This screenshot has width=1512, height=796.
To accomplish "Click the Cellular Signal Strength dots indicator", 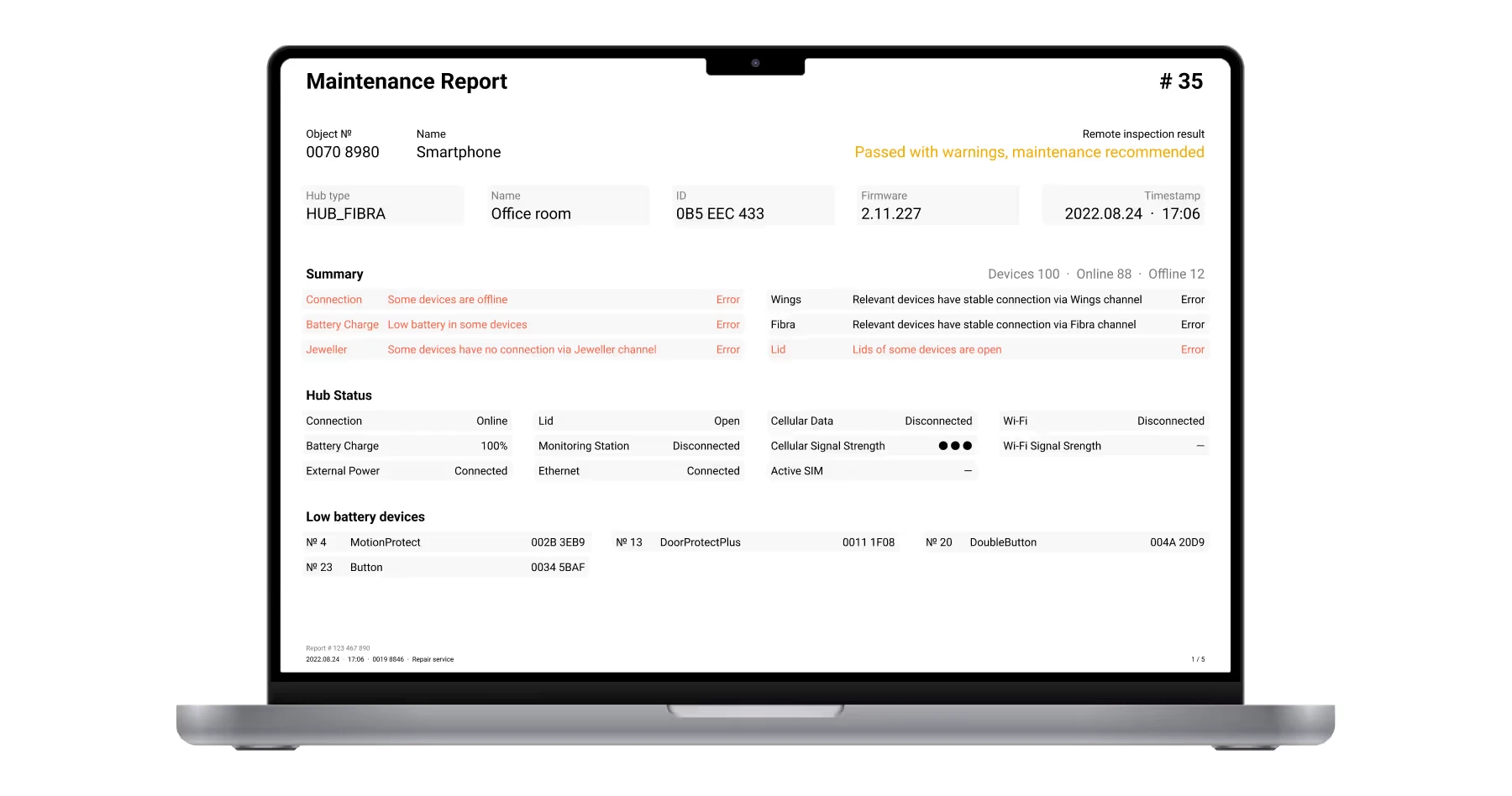I will tap(955, 446).
